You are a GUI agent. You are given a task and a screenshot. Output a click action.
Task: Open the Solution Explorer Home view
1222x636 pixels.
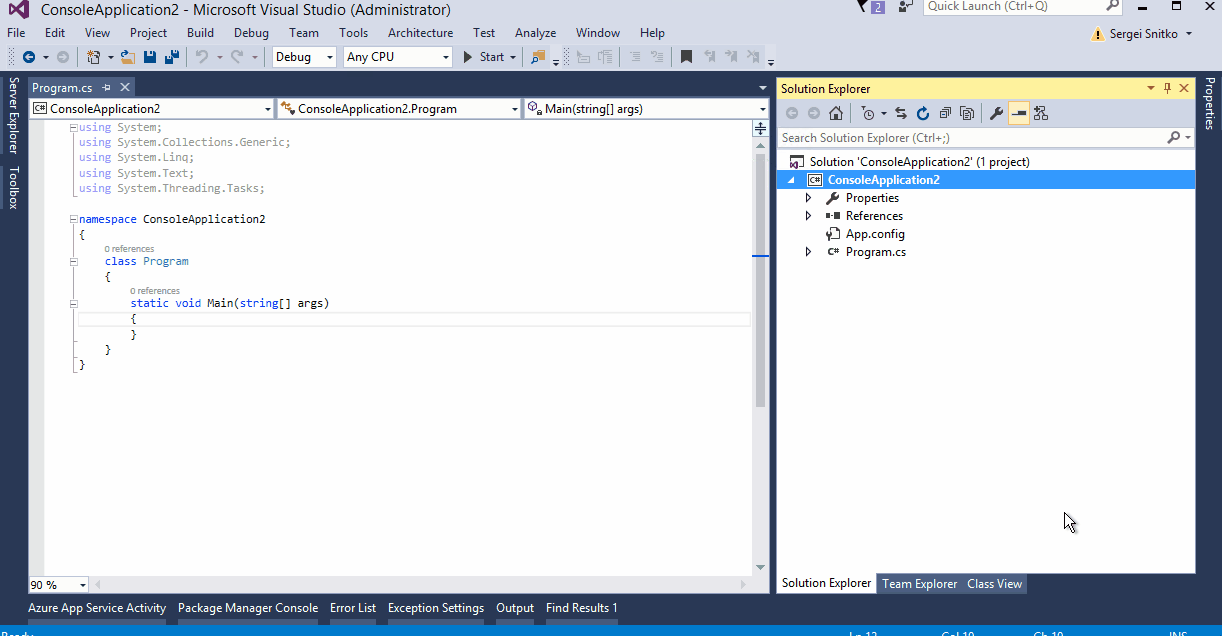click(835, 113)
